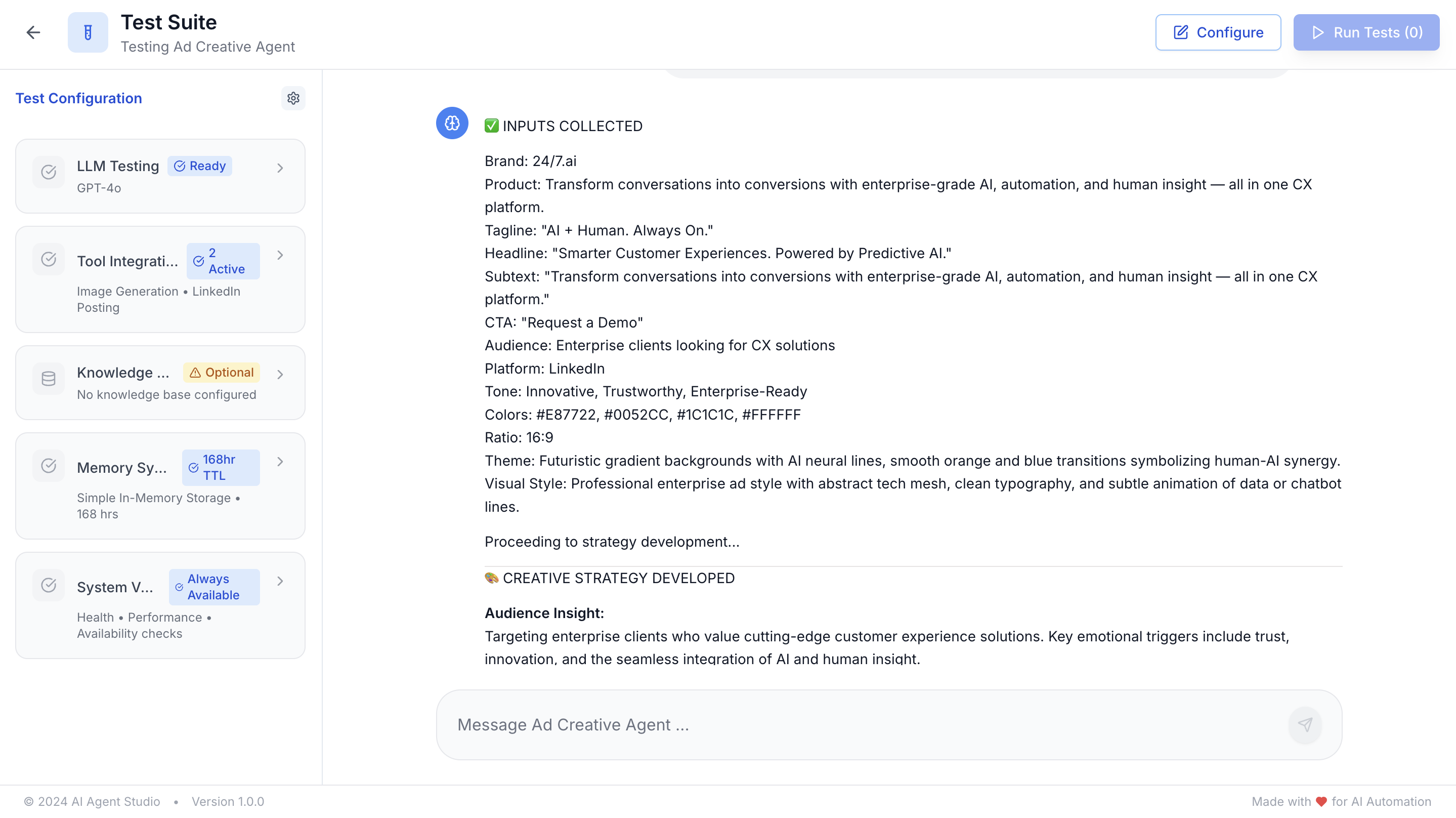This screenshot has width=1456, height=818.
Task: Open settings gear beside Test Configuration
Action: tap(293, 98)
